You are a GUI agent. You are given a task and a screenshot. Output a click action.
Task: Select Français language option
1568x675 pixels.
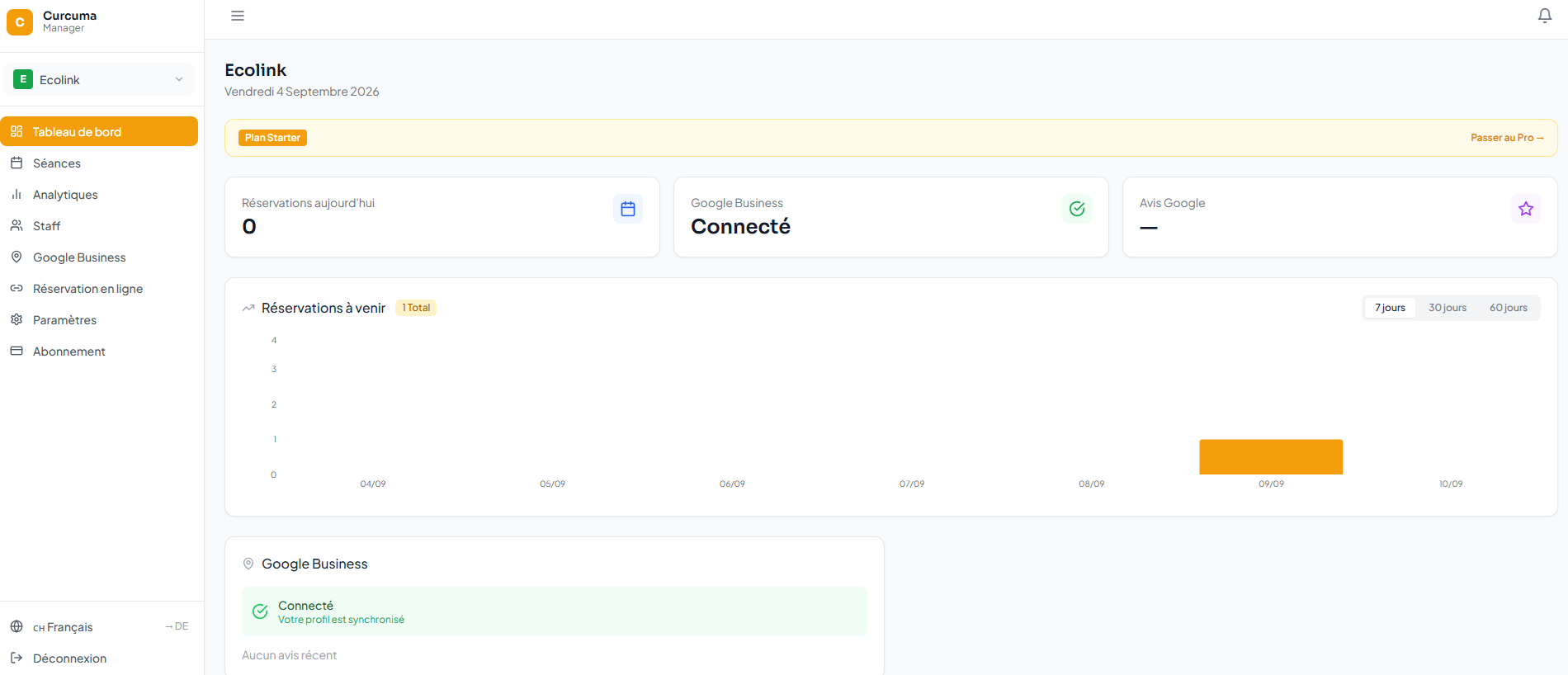[63, 627]
